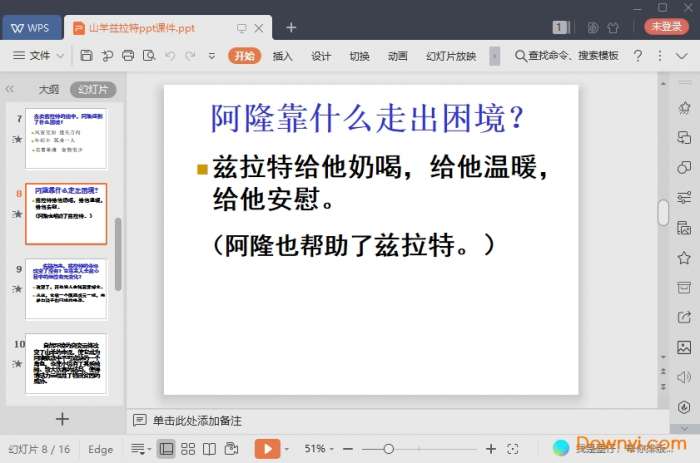The image size is (700, 463).
Task: Click the slide scrollbar thumb right of the slide
Action: 663,213
